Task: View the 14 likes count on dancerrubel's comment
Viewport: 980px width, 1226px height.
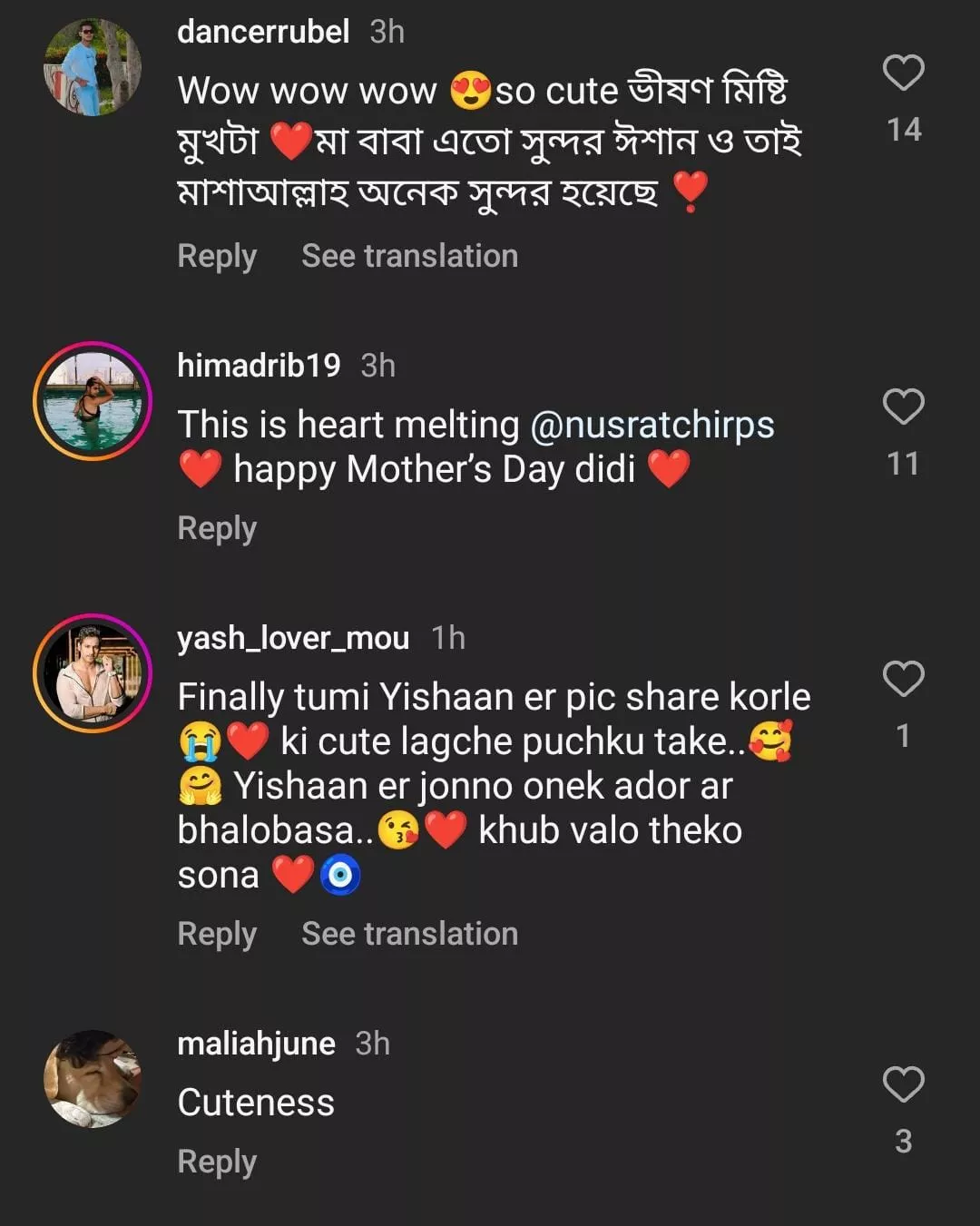Action: [904, 130]
